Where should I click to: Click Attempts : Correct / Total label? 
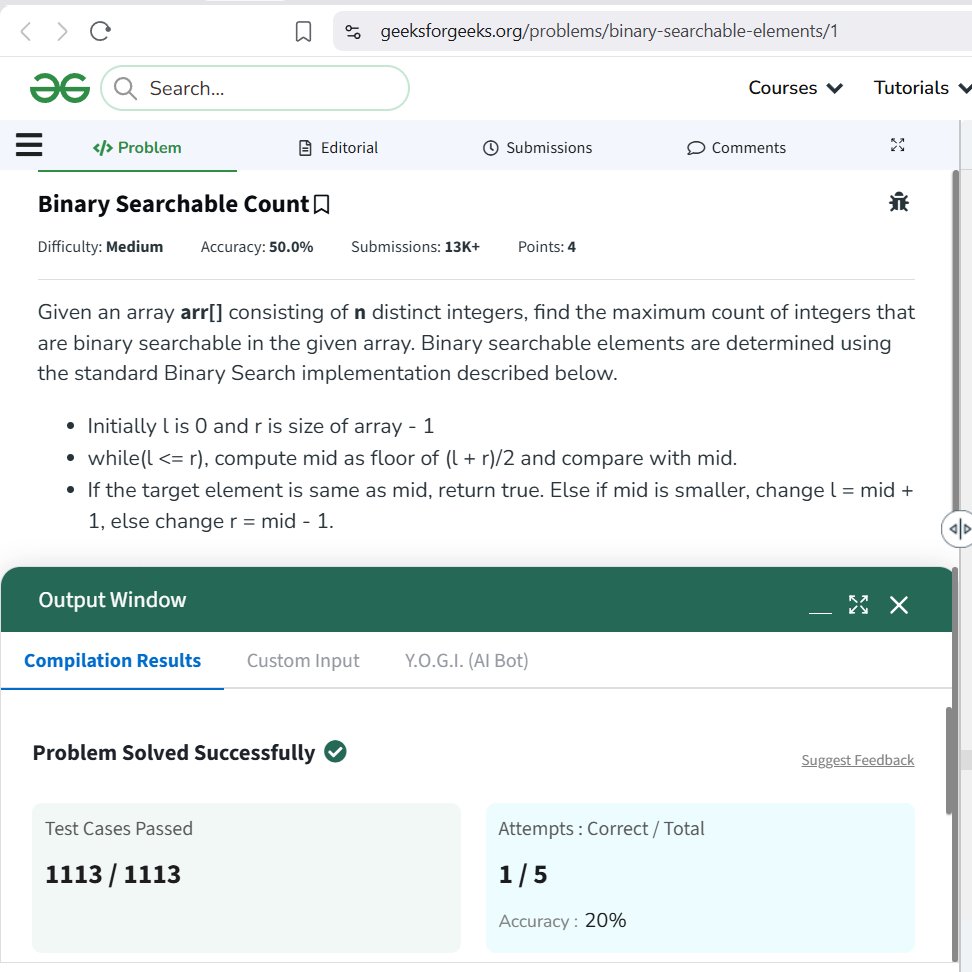coord(601,829)
